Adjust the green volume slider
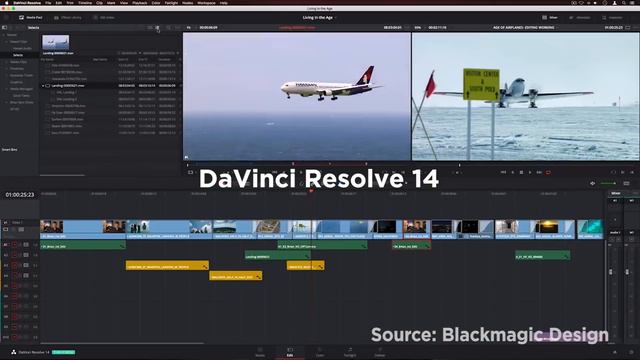The height and width of the screenshot is (360, 640). 608,183
